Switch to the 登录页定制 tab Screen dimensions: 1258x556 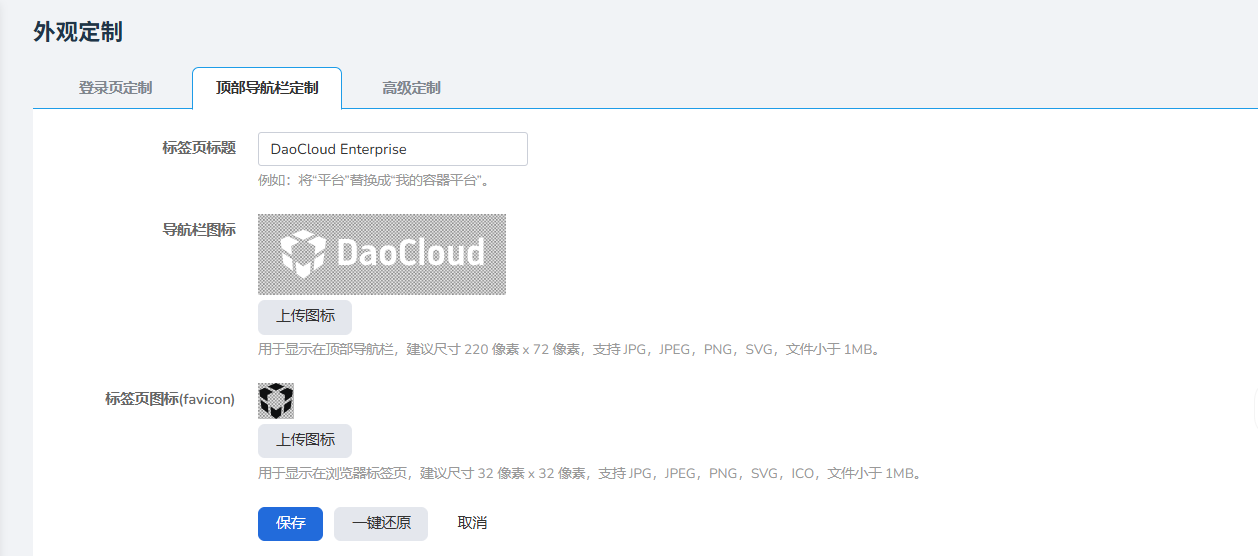[x=115, y=88]
